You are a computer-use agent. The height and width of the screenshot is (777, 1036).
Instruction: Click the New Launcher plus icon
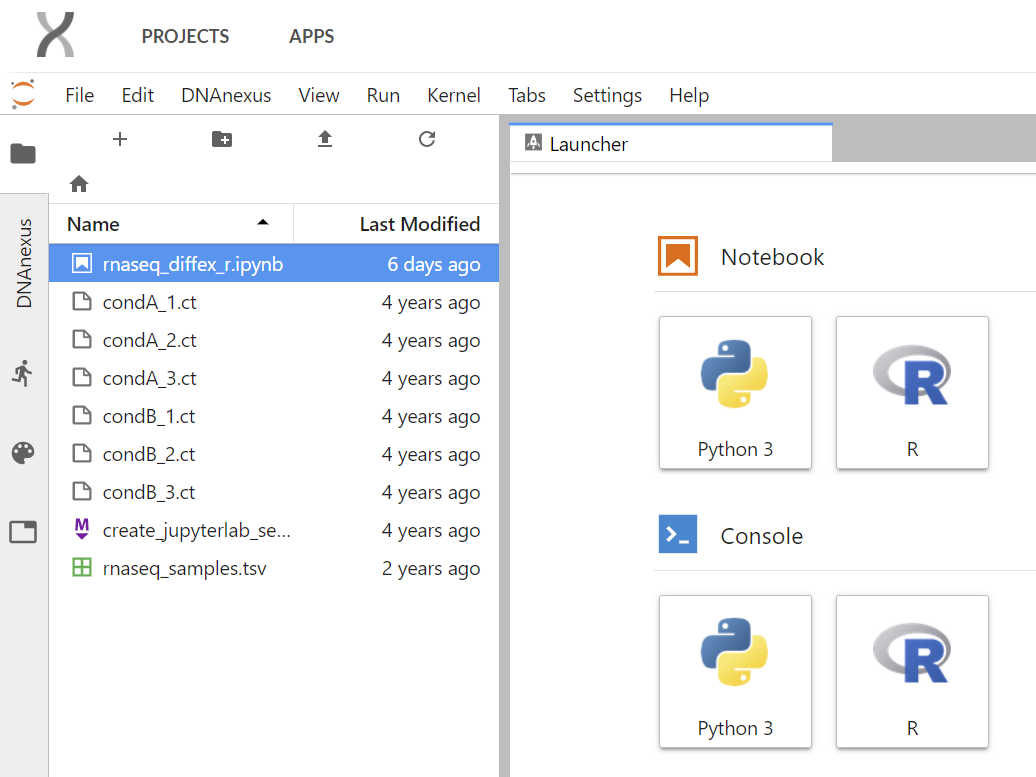pyautogui.click(x=120, y=140)
